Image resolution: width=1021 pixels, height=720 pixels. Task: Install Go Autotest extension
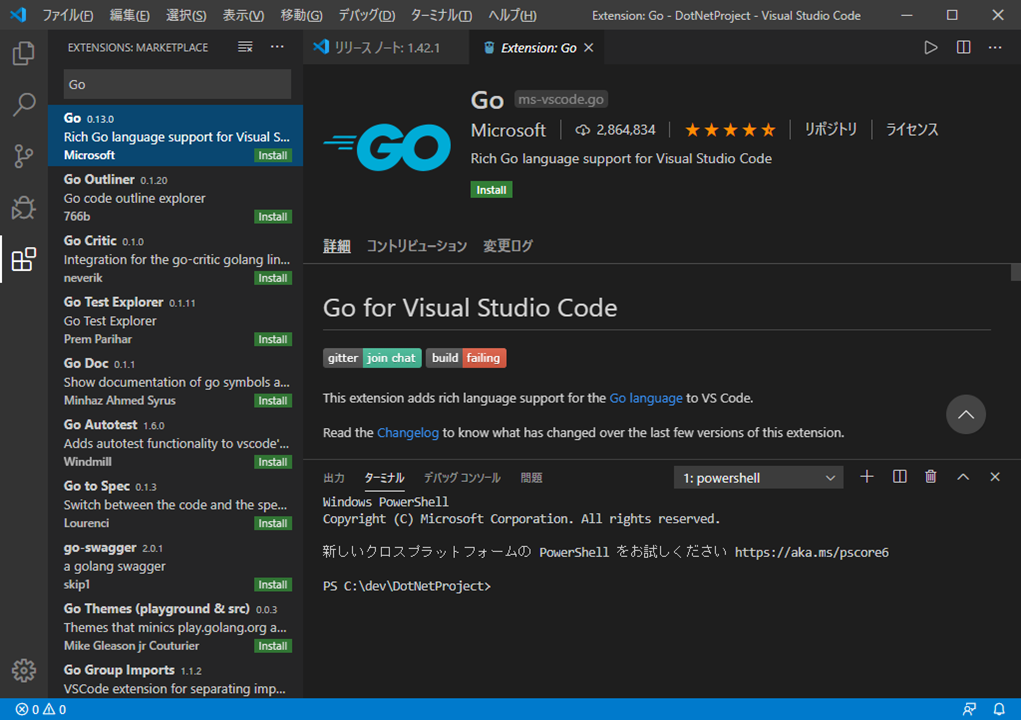click(273, 462)
